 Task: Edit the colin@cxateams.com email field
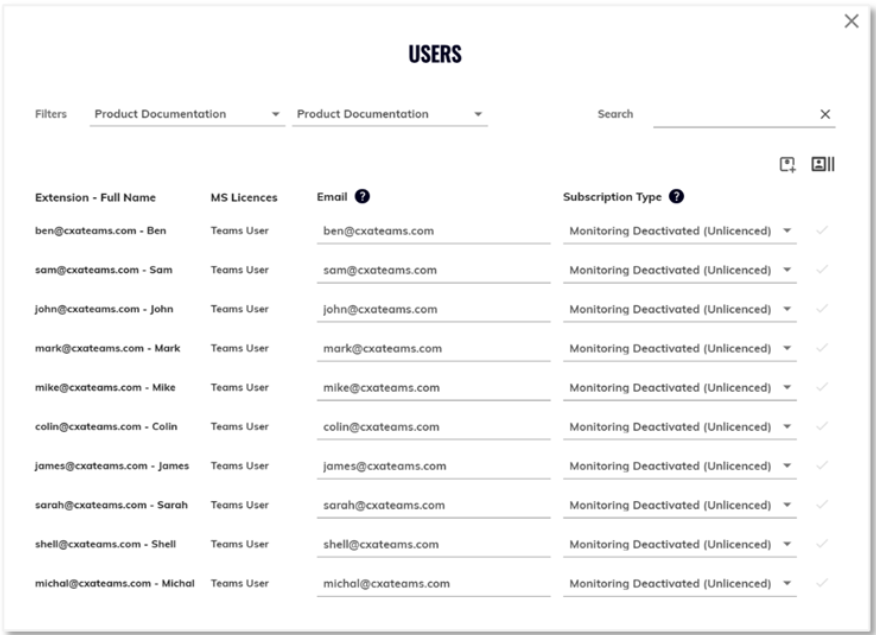[x=433, y=427]
